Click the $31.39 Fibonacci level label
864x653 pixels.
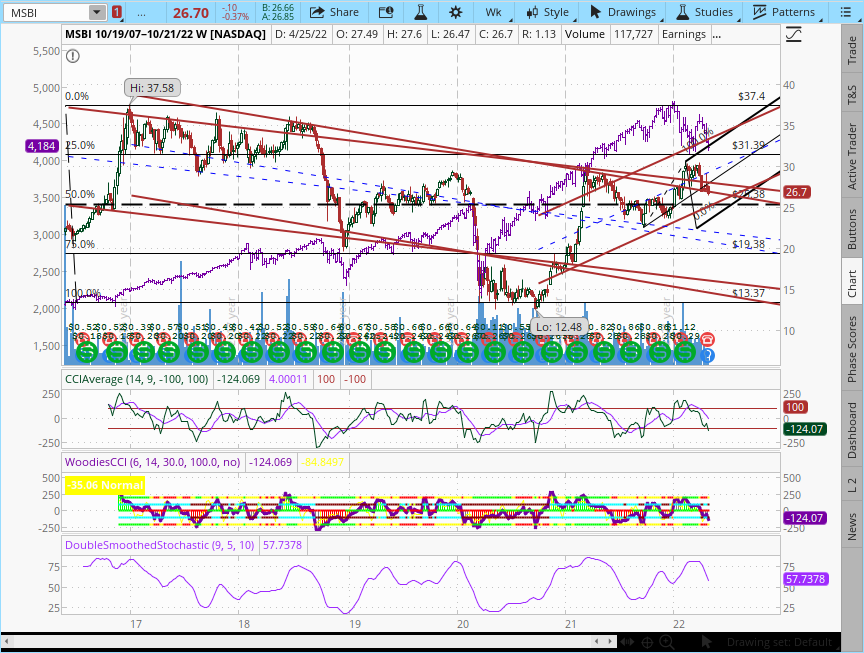tap(749, 145)
